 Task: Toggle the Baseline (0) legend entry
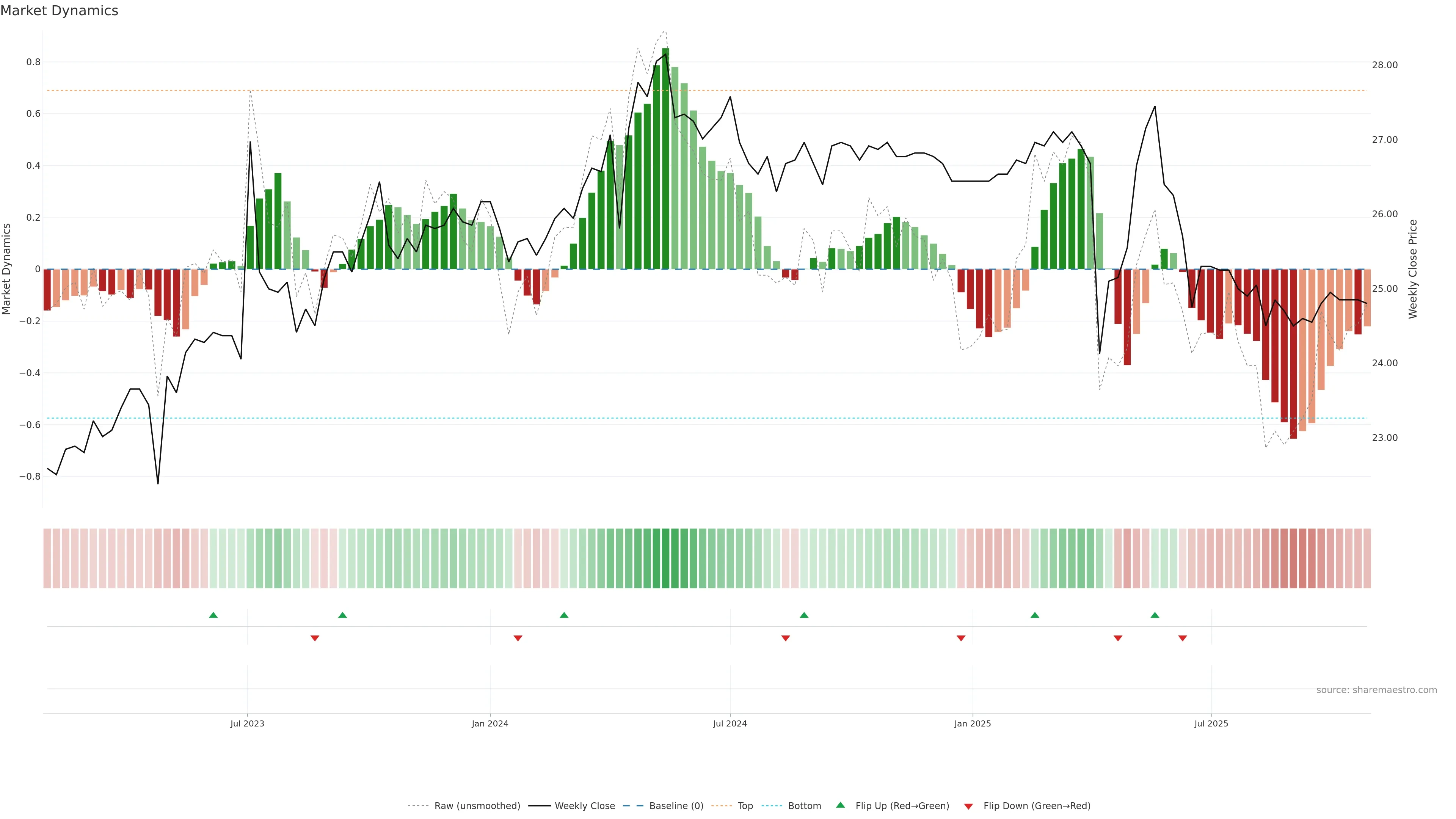tap(676, 806)
